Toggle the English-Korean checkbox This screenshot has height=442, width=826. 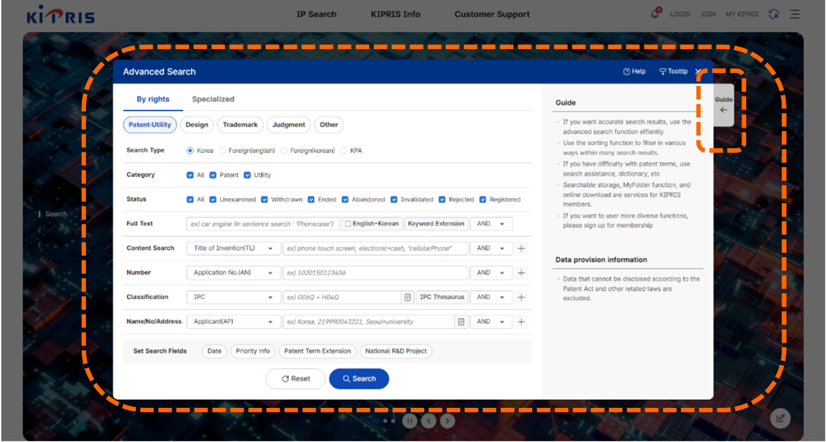click(348, 224)
